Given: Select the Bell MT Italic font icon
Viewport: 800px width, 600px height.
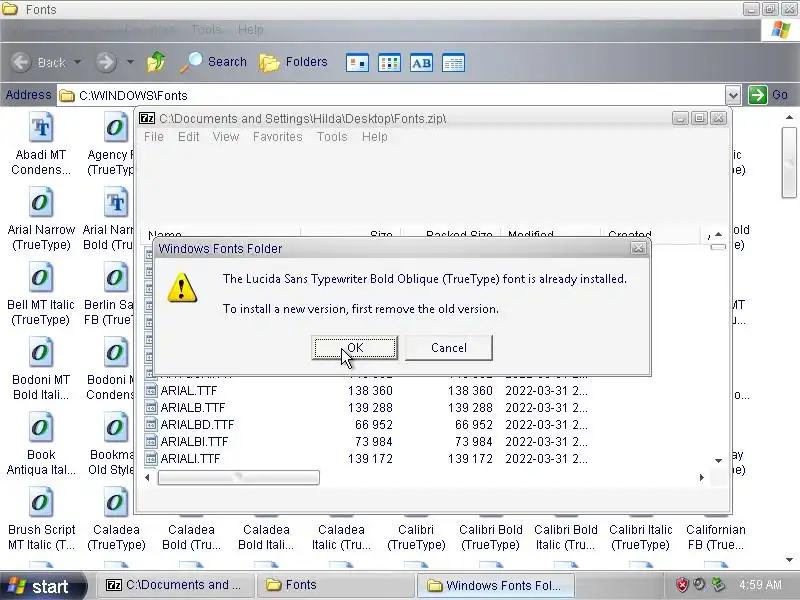Looking at the screenshot, I should tap(41, 278).
